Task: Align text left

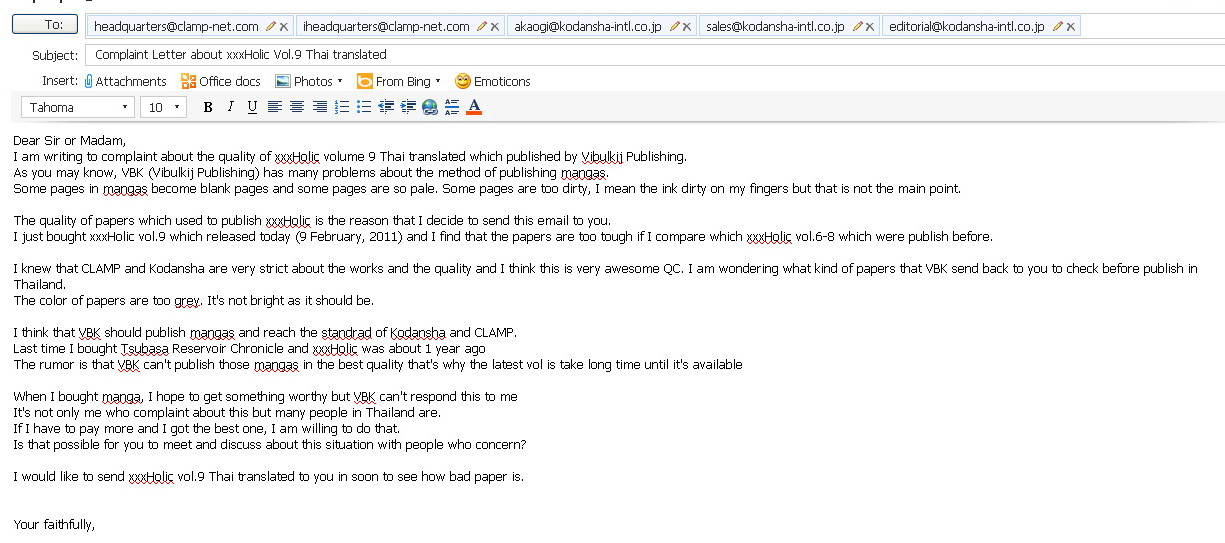Action: [x=274, y=107]
